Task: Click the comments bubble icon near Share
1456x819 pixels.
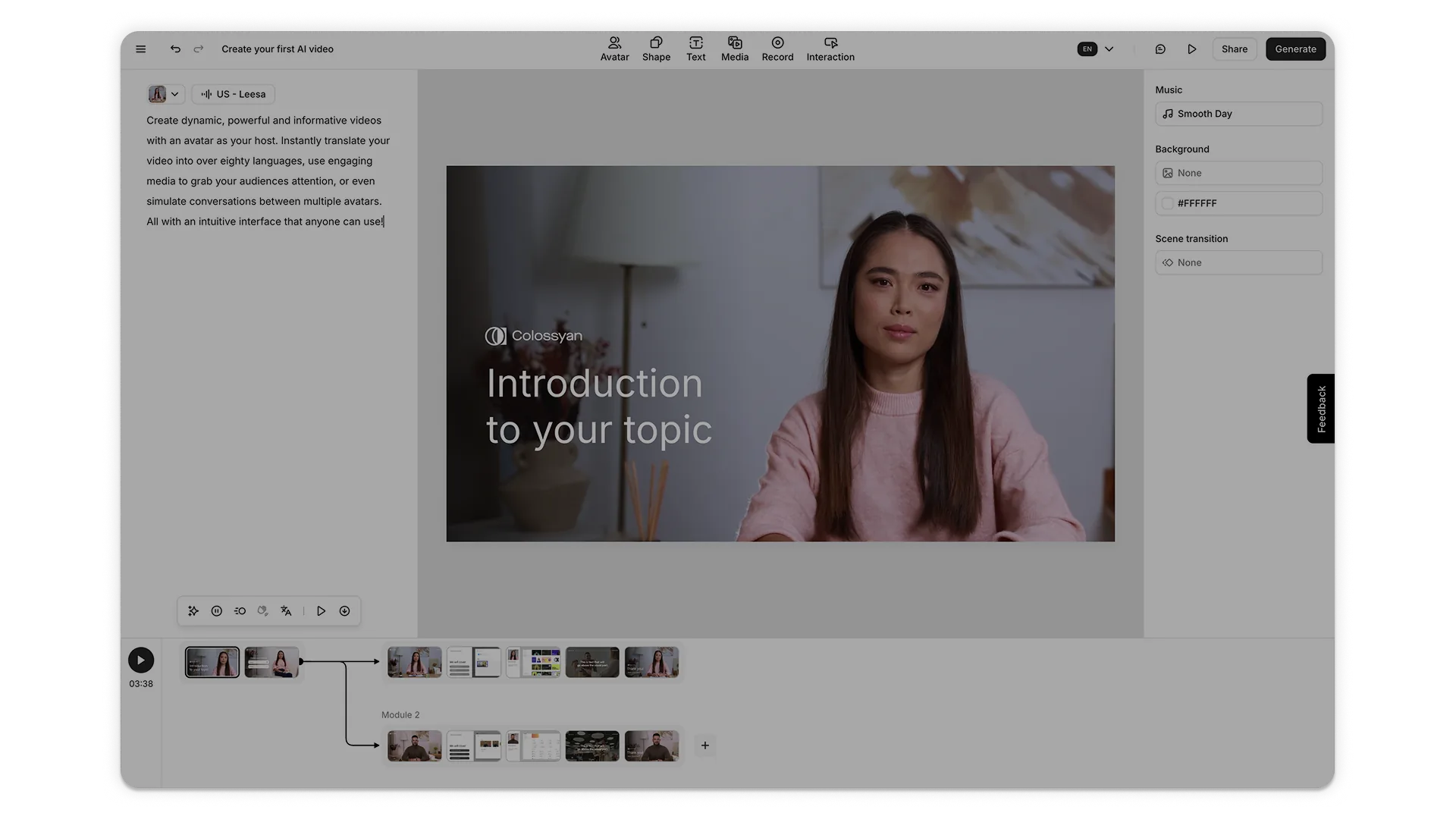Action: [1160, 49]
